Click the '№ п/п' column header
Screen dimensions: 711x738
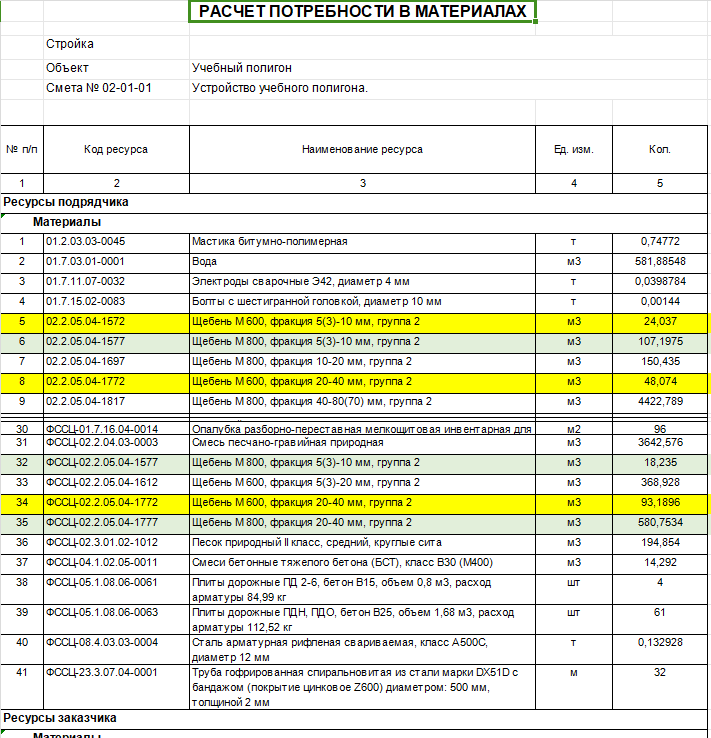[22, 150]
